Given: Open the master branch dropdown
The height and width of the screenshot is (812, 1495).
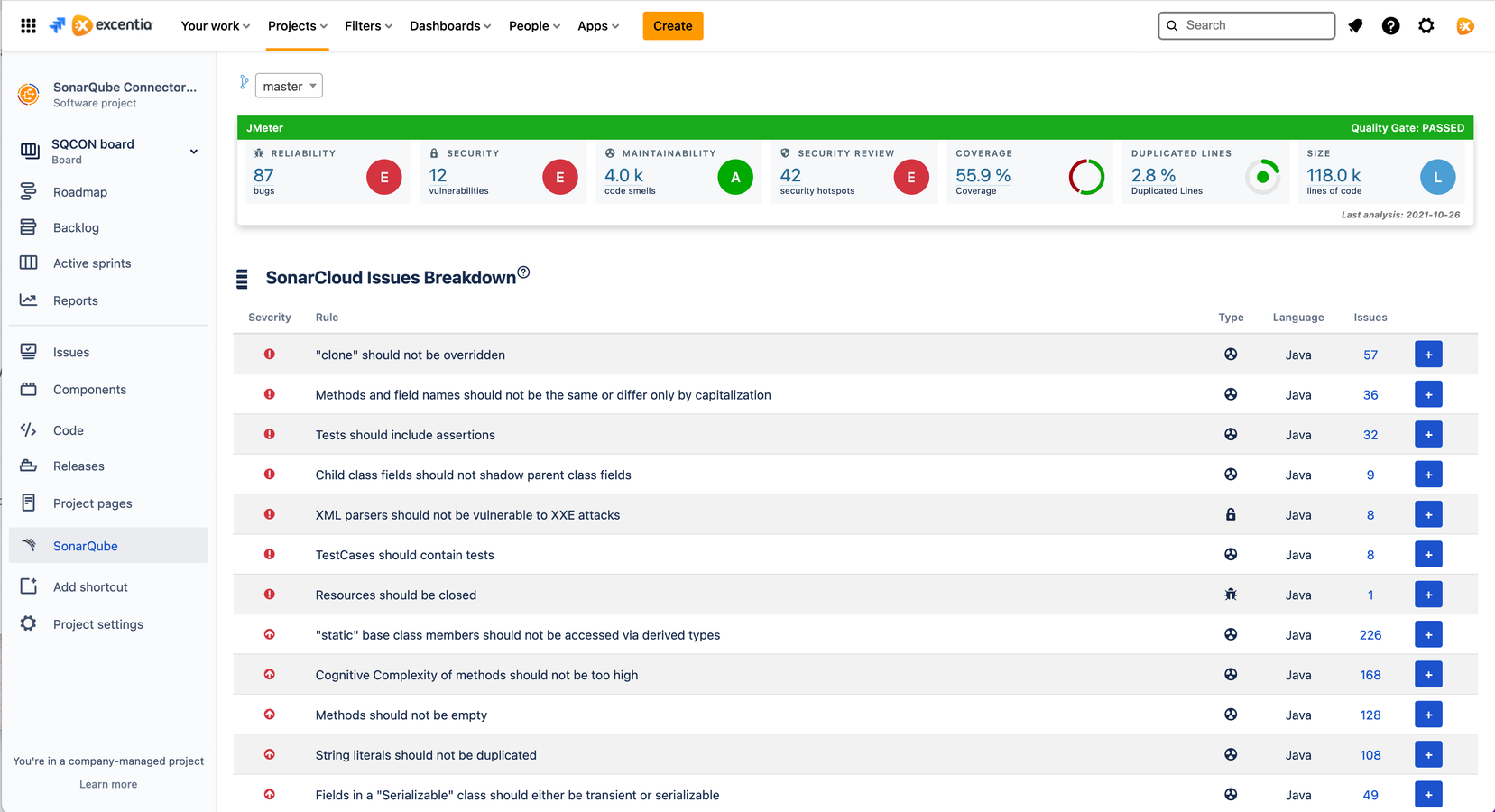Looking at the screenshot, I should (x=289, y=86).
